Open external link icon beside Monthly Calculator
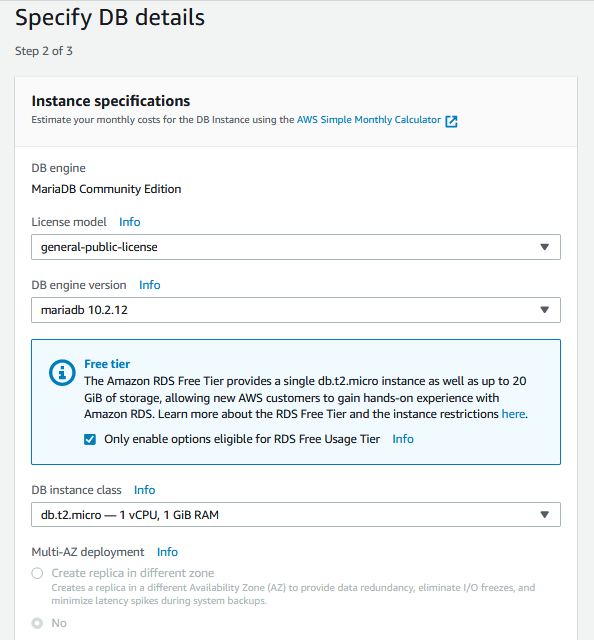 [x=451, y=121]
